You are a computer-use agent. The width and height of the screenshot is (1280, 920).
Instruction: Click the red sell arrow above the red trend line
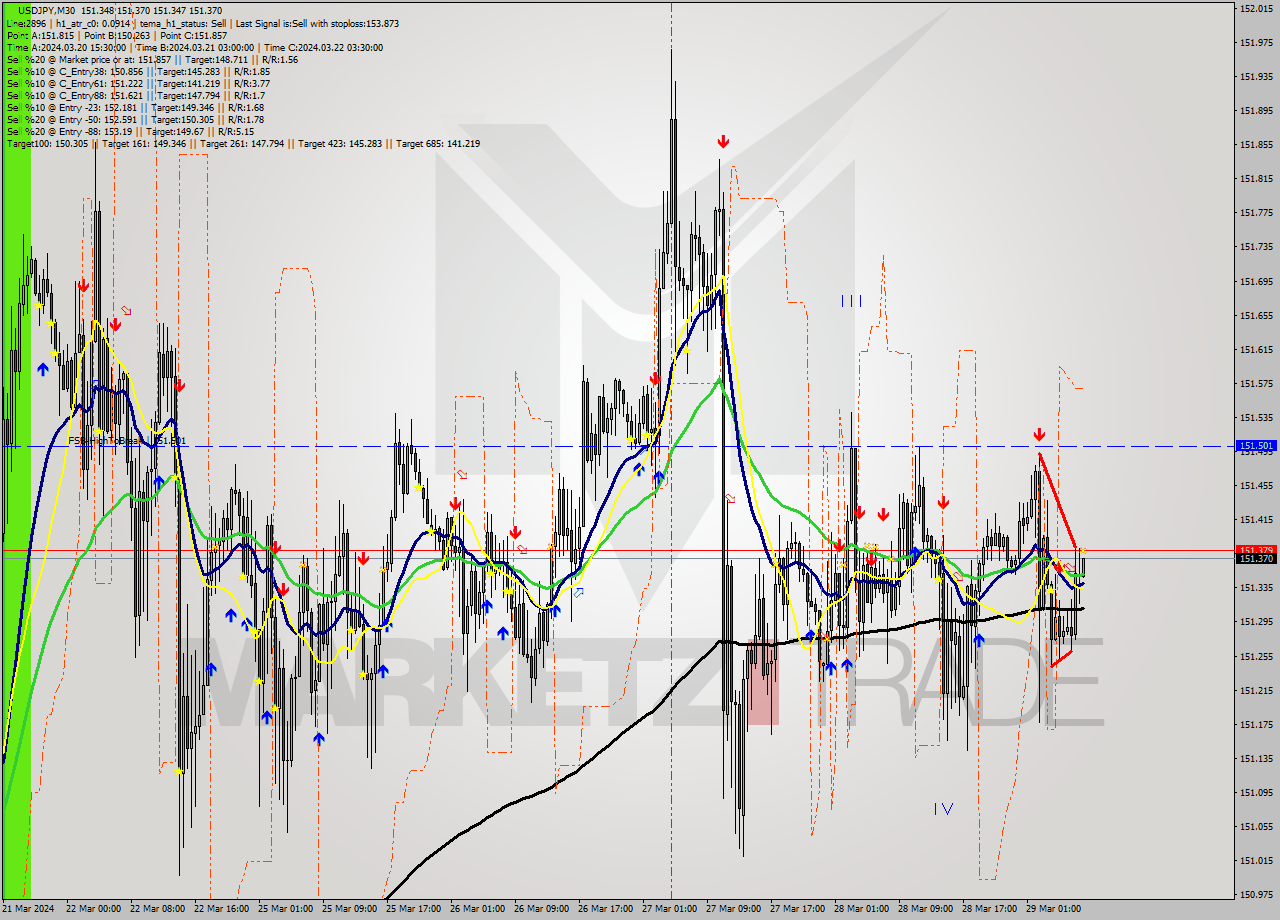pyautogui.click(x=1039, y=435)
